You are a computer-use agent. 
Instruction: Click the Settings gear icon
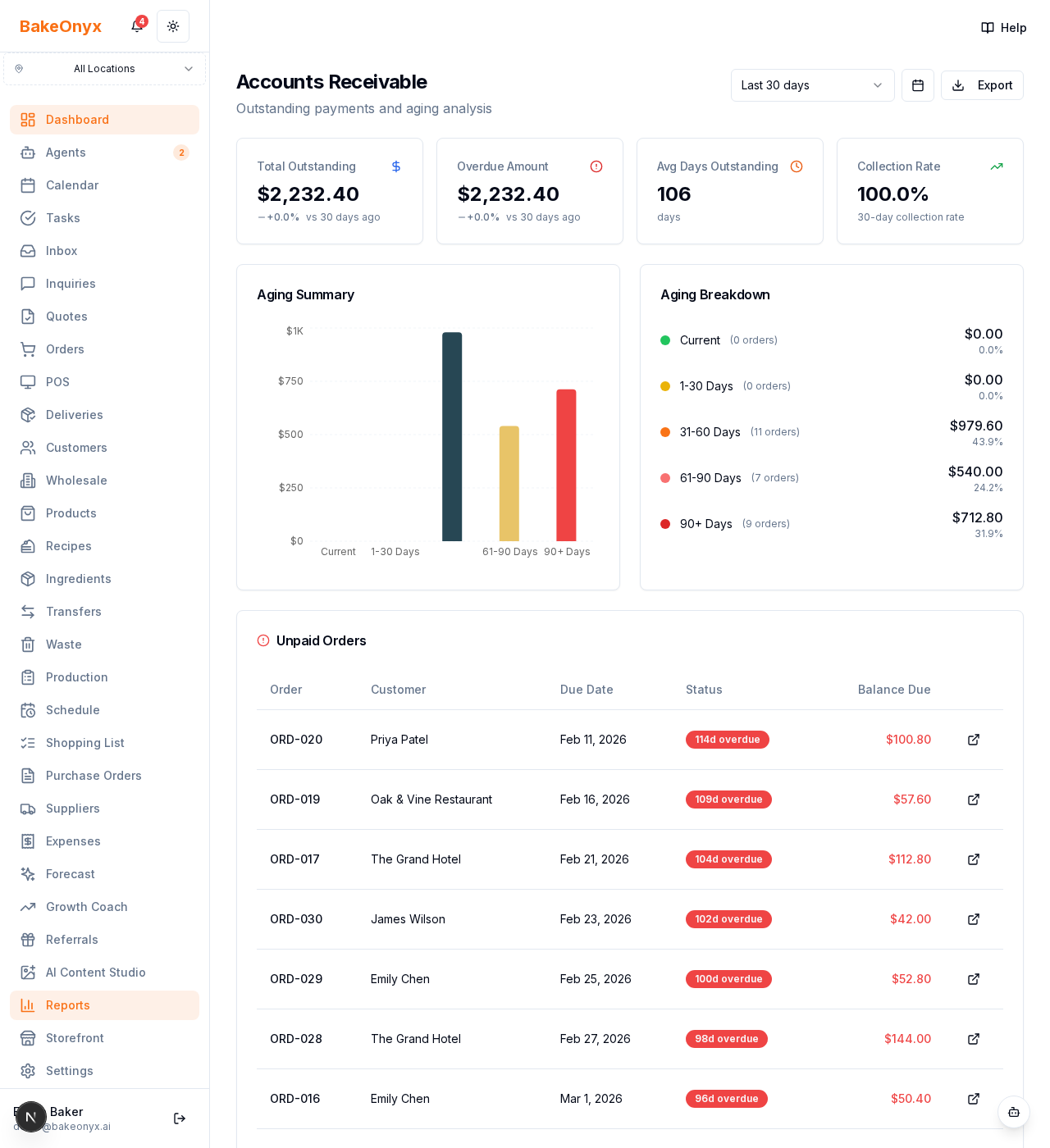tap(28, 1071)
